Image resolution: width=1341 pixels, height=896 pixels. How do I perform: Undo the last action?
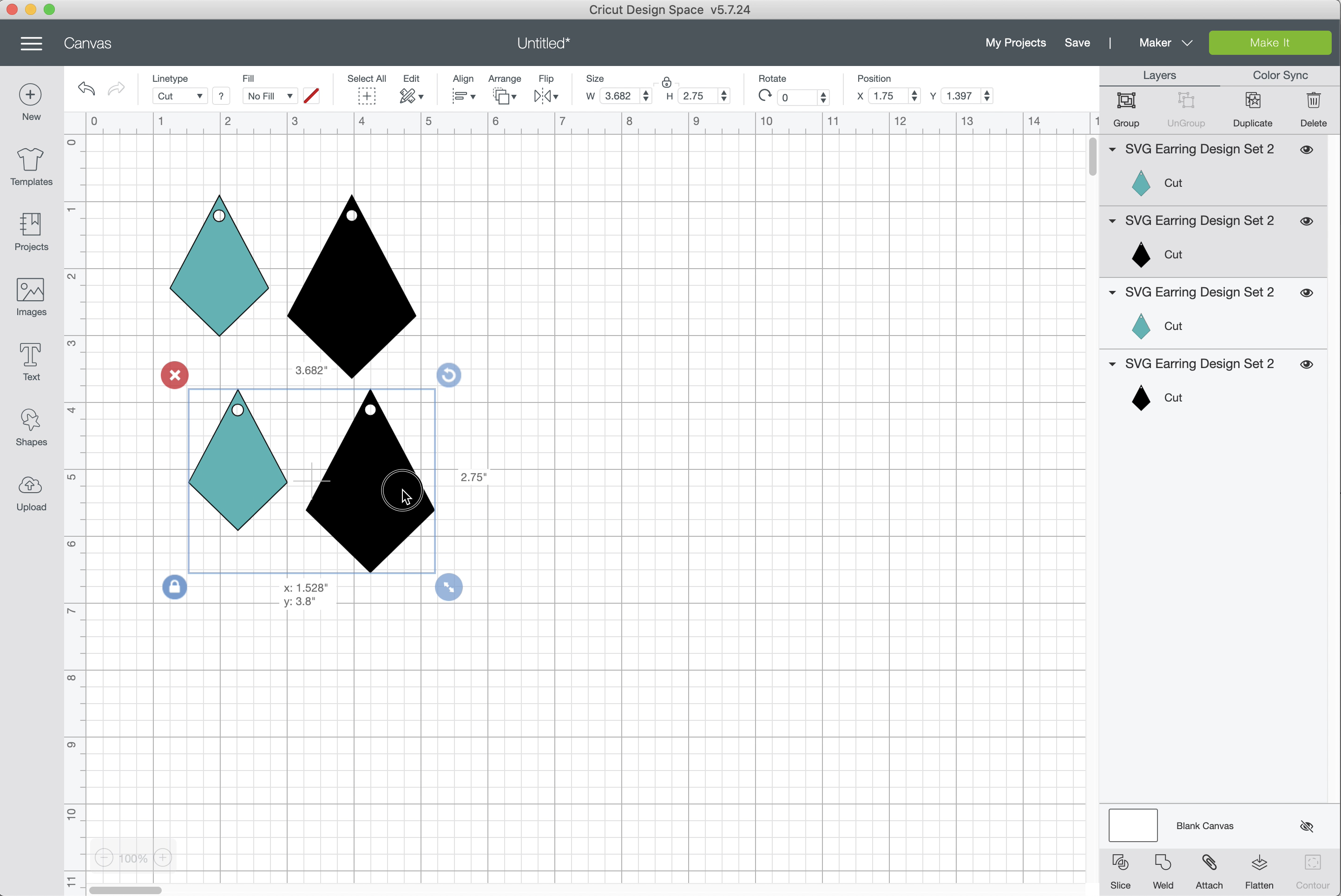pyautogui.click(x=86, y=89)
